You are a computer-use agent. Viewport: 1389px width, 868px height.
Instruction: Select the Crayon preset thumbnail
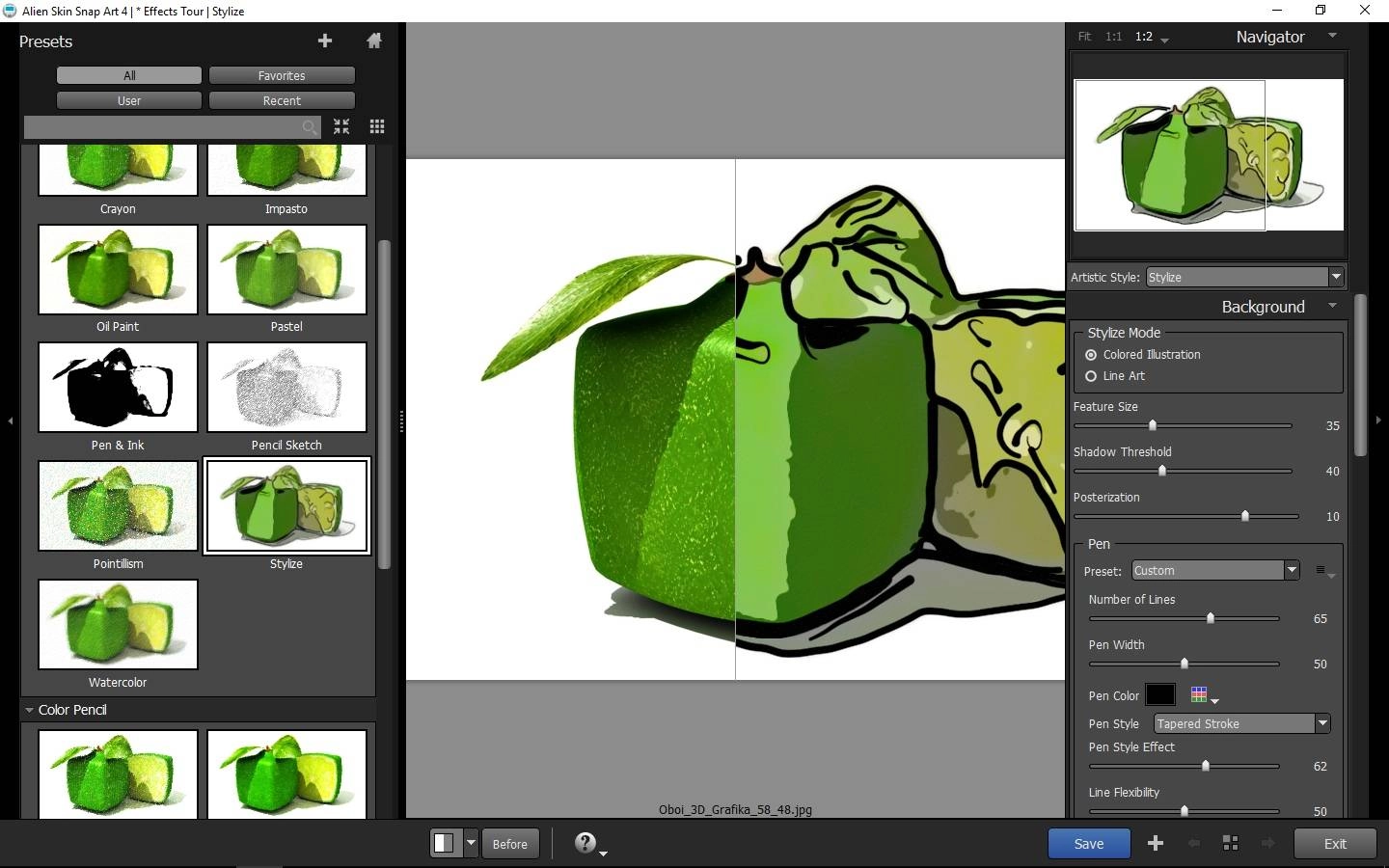pos(118,170)
